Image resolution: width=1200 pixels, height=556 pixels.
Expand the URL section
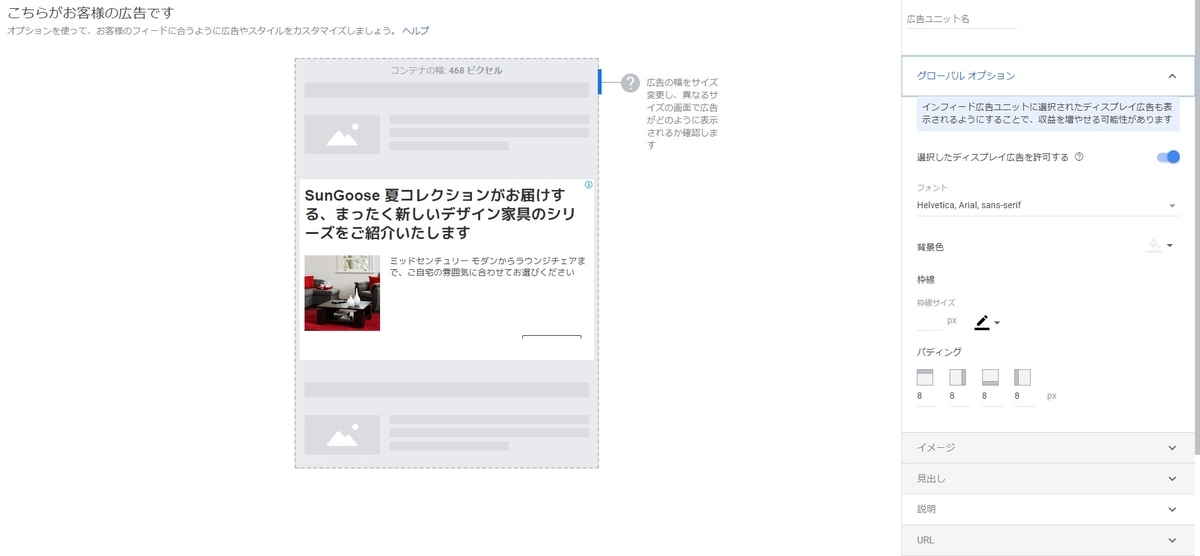(x=1049, y=540)
